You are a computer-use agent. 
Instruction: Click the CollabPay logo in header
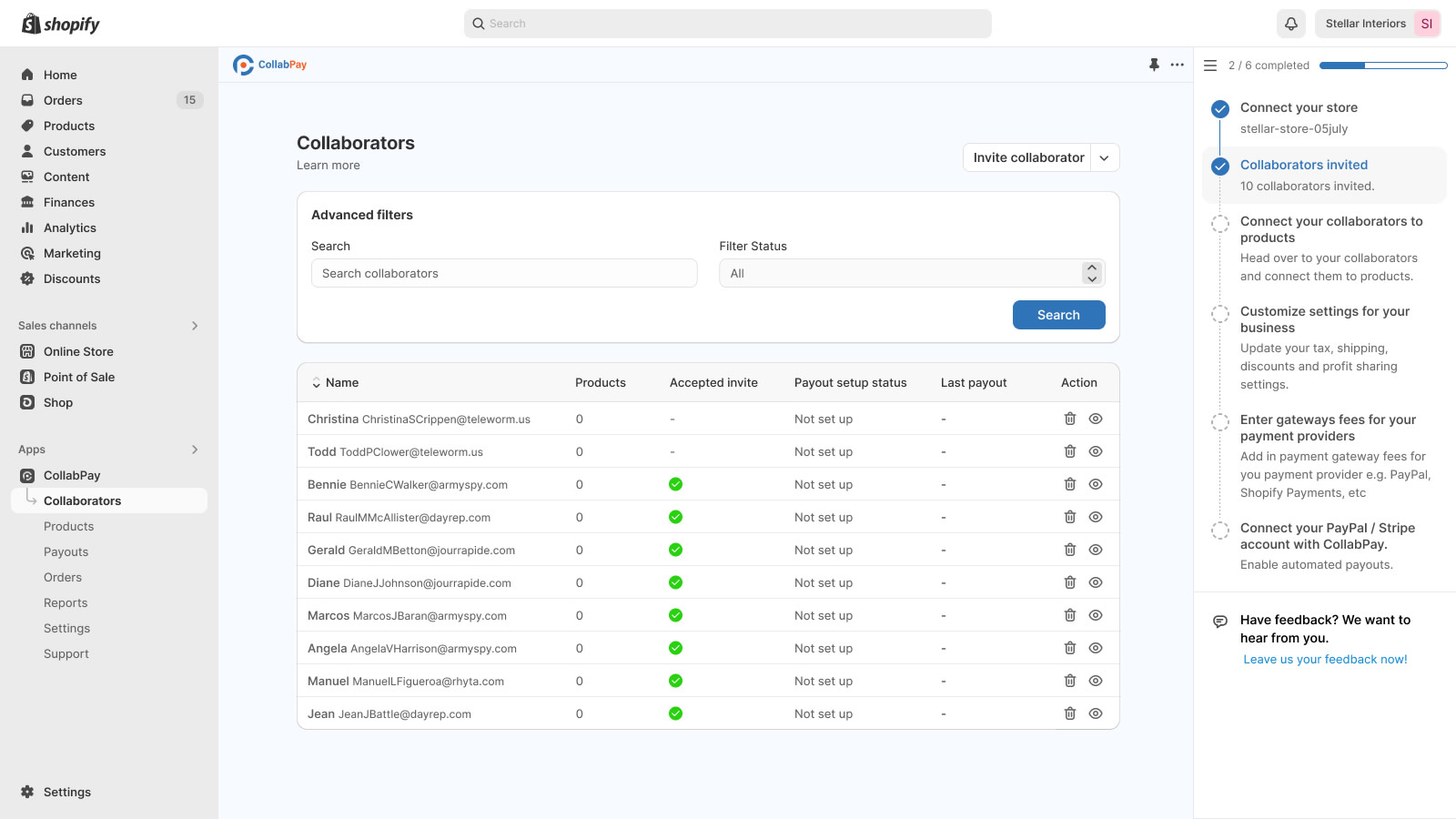tap(269, 65)
